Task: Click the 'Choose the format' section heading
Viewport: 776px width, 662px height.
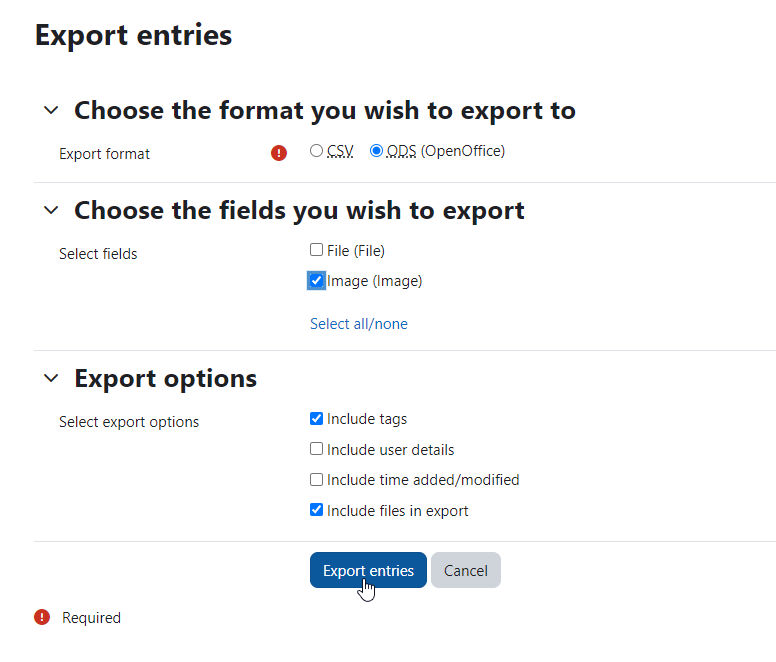Action: coord(325,110)
